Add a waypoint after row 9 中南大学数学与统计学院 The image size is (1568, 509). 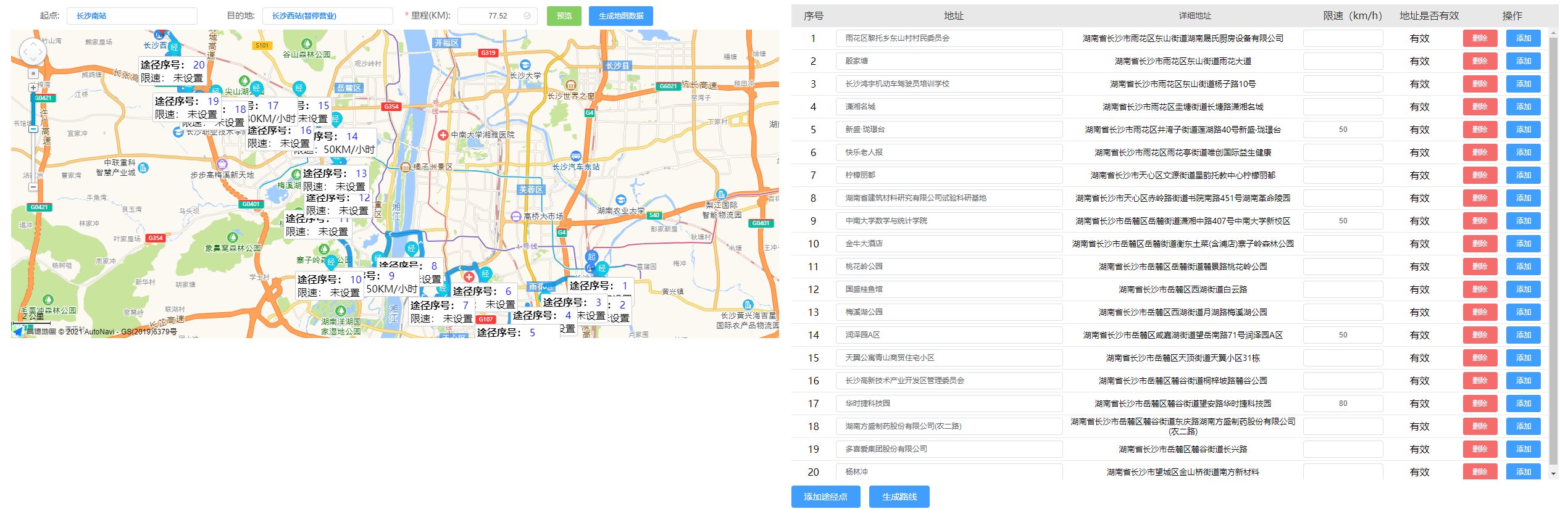click(x=1524, y=221)
